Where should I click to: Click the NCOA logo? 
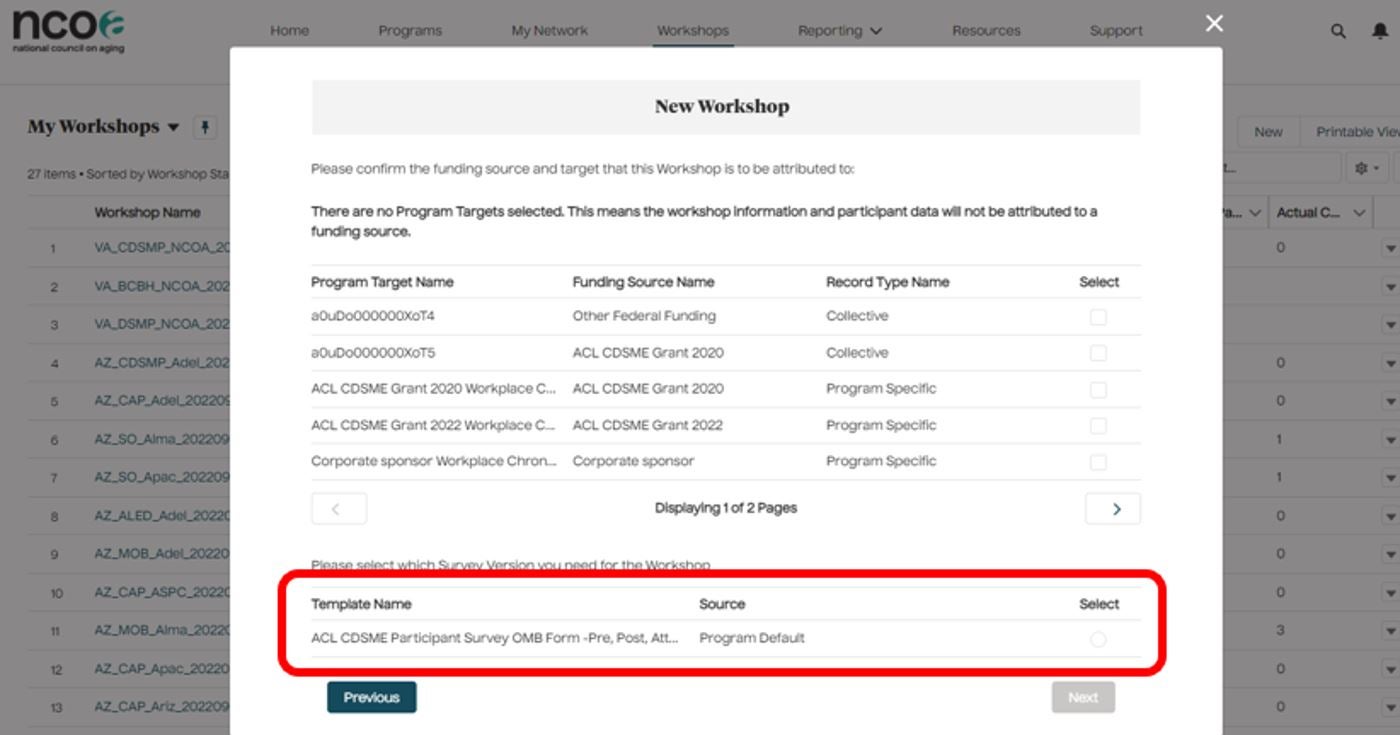pos(69,30)
